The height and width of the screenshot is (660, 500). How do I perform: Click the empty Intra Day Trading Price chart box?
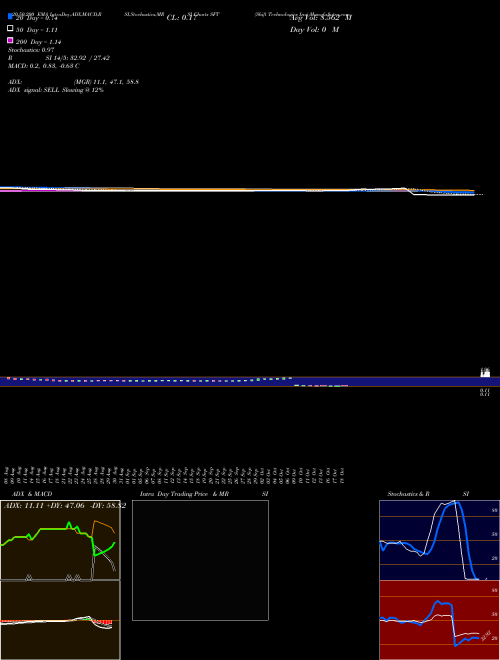coord(200,560)
